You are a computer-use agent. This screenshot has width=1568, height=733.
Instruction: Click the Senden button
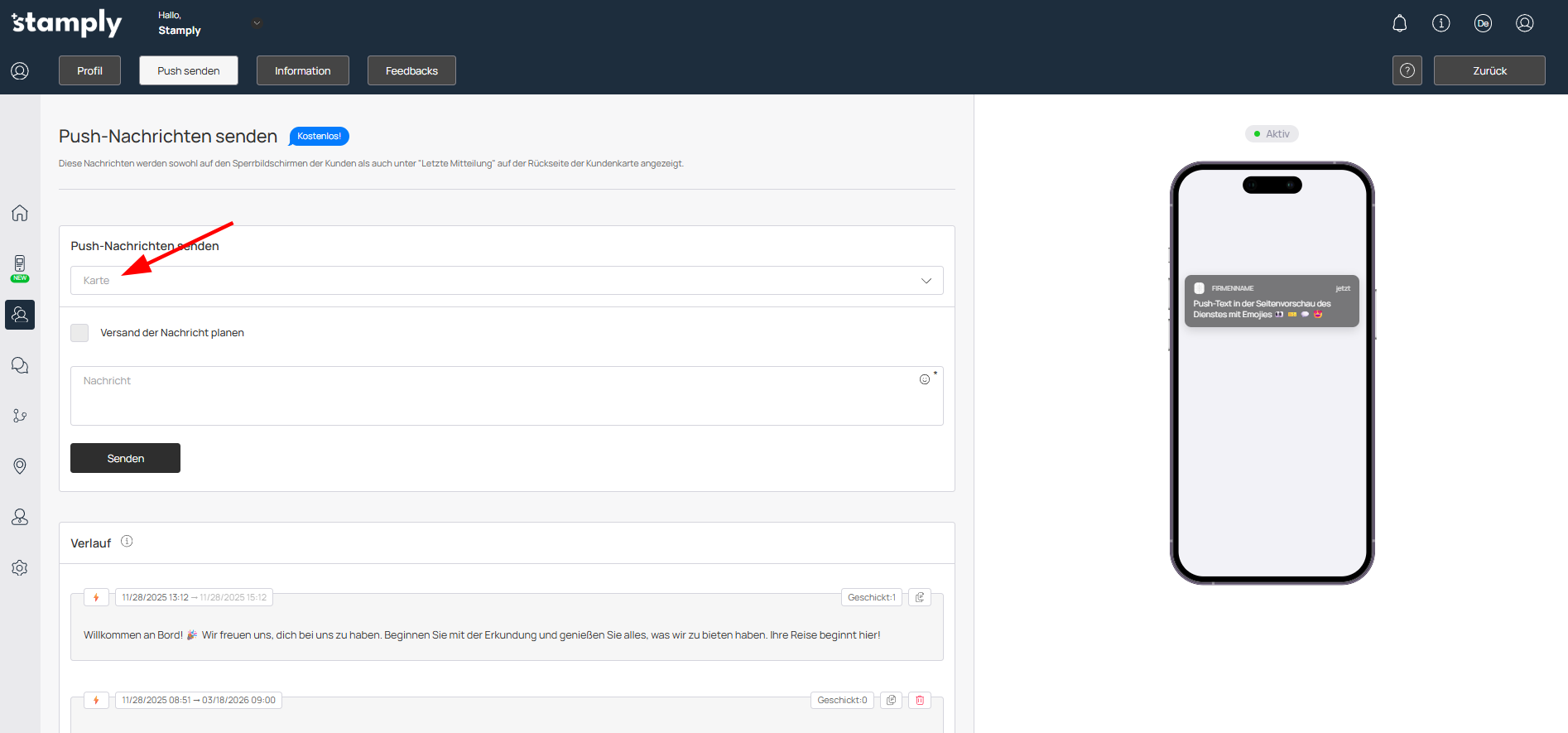pos(125,458)
